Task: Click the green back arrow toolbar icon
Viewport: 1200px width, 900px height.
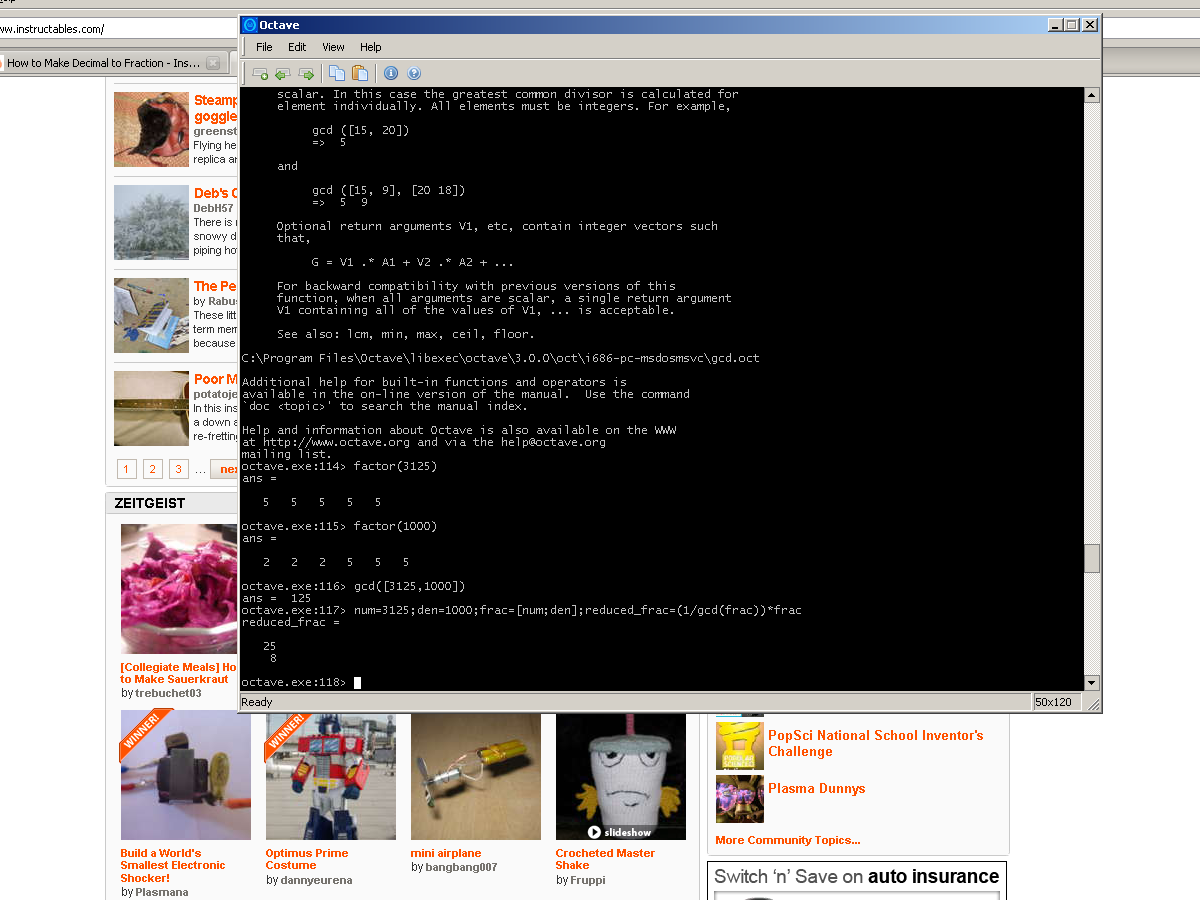Action: (x=282, y=73)
